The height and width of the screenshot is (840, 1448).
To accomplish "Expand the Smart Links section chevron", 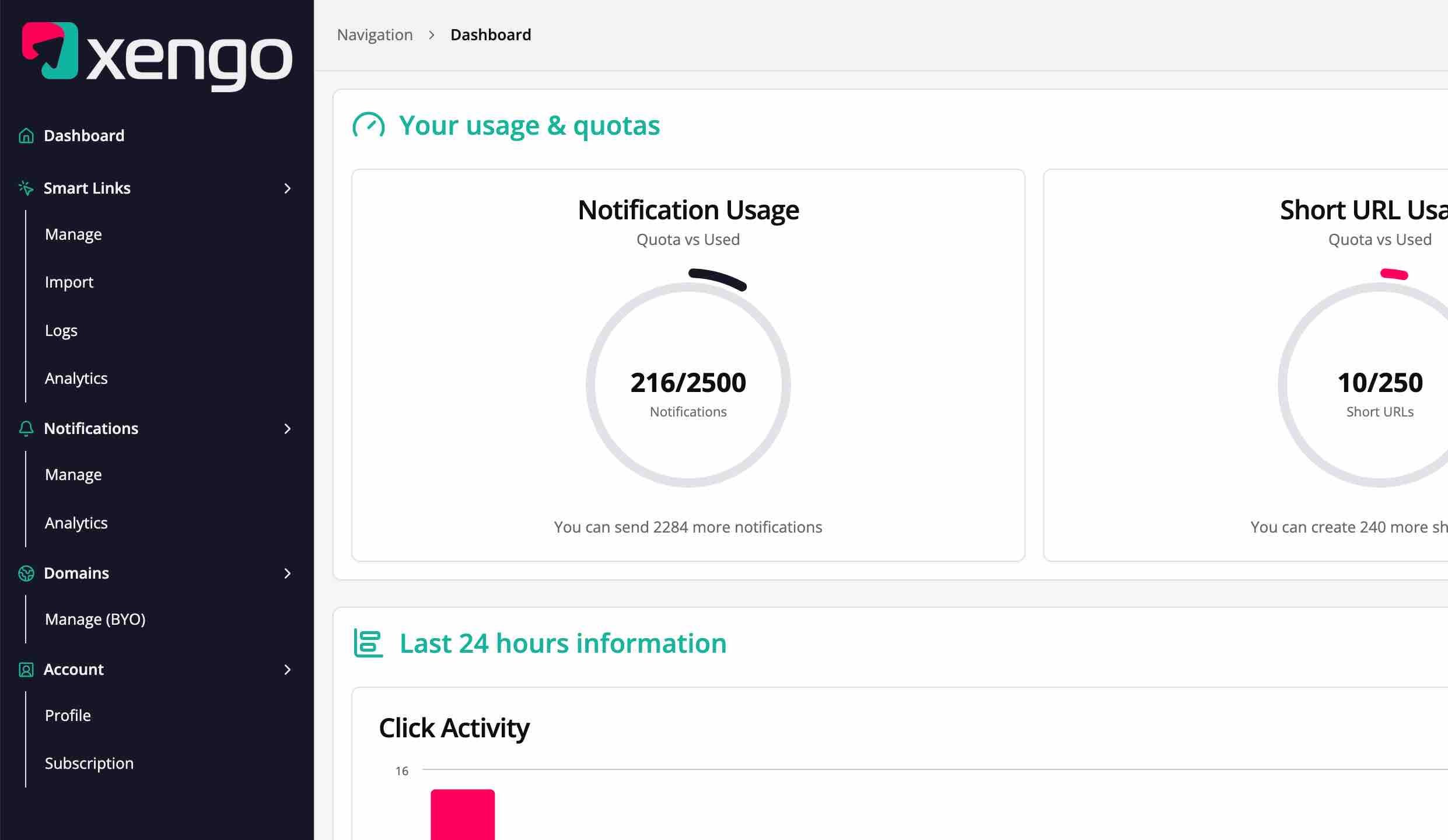I will [288, 188].
